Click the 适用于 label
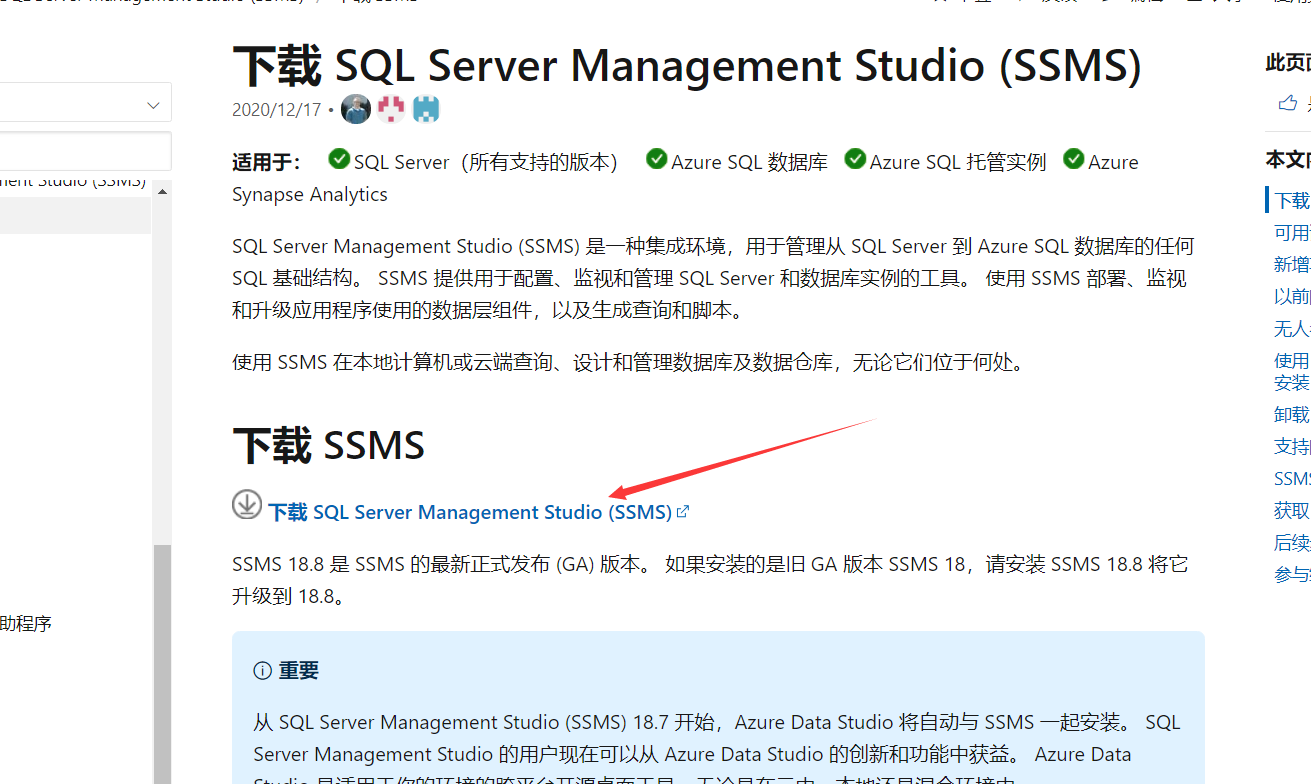1311x784 pixels. [267, 162]
